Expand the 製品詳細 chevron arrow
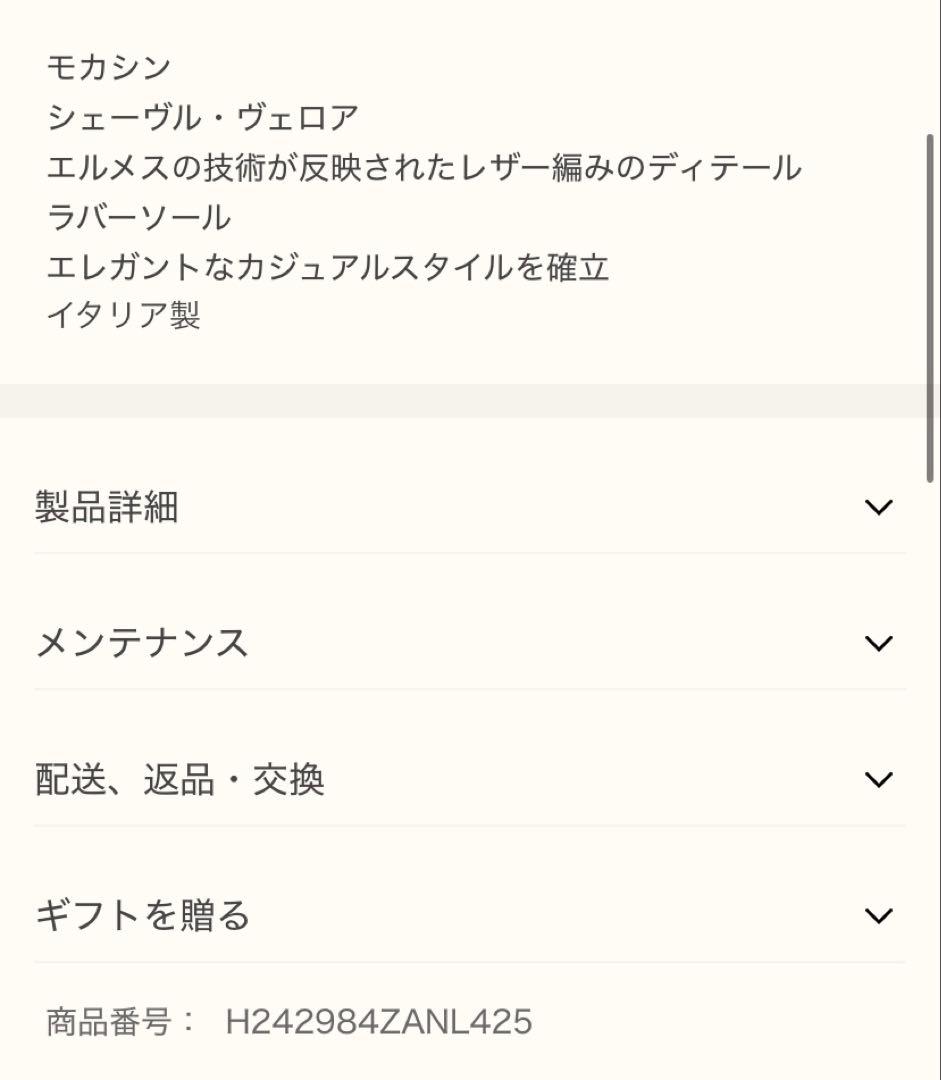This screenshot has width=941, height=1080. point(878,507)
